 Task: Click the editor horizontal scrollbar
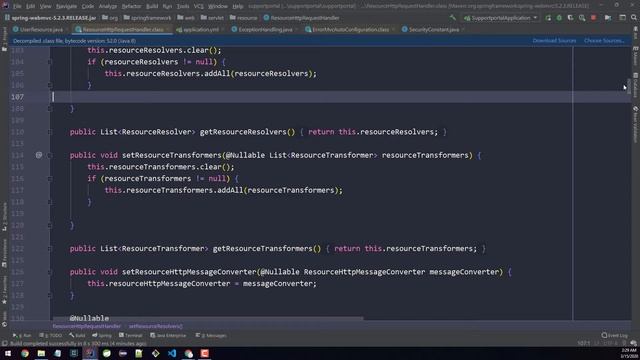click(207, 318)
